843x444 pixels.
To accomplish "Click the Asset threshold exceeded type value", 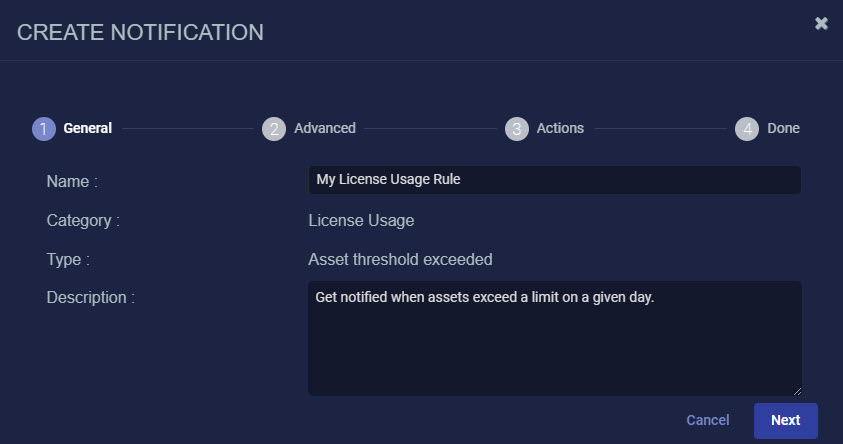I will pyautogui.click(x=400, y=260).
